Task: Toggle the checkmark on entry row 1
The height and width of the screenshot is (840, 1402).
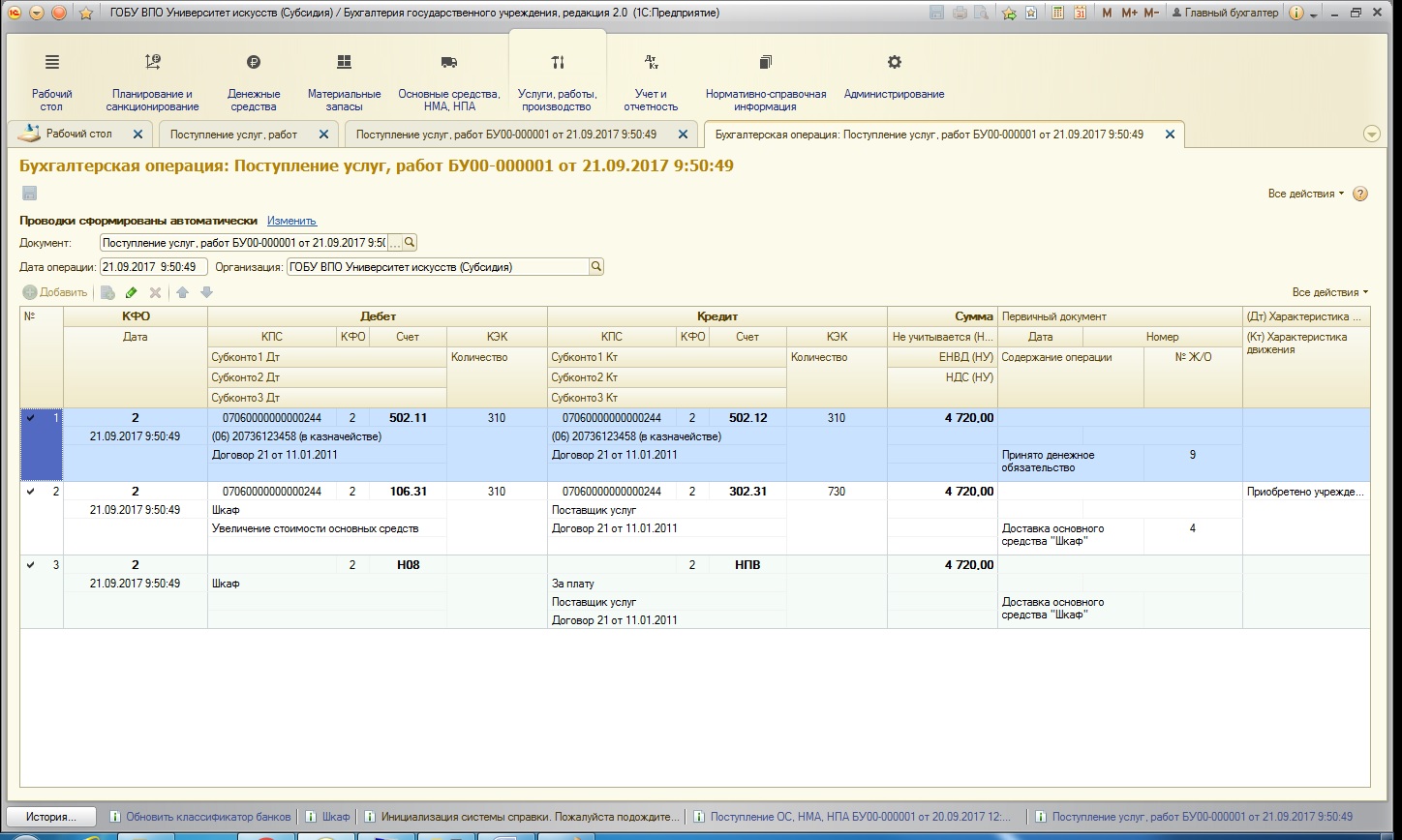Action: 31,418
